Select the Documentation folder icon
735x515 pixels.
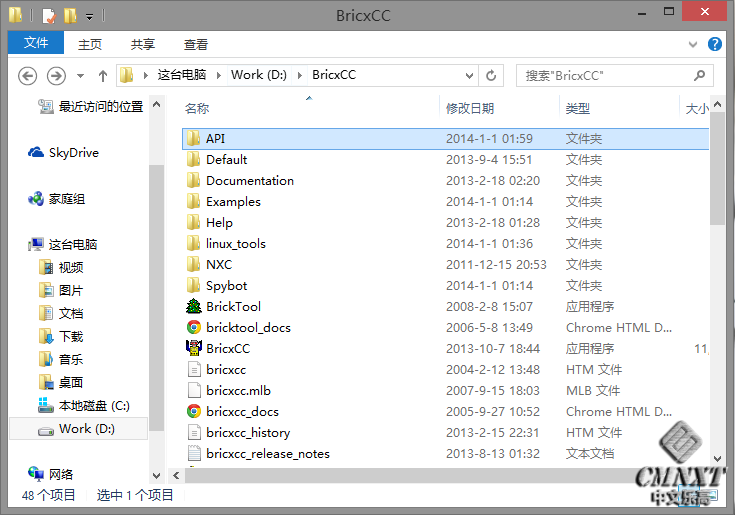tap(194, 180)
